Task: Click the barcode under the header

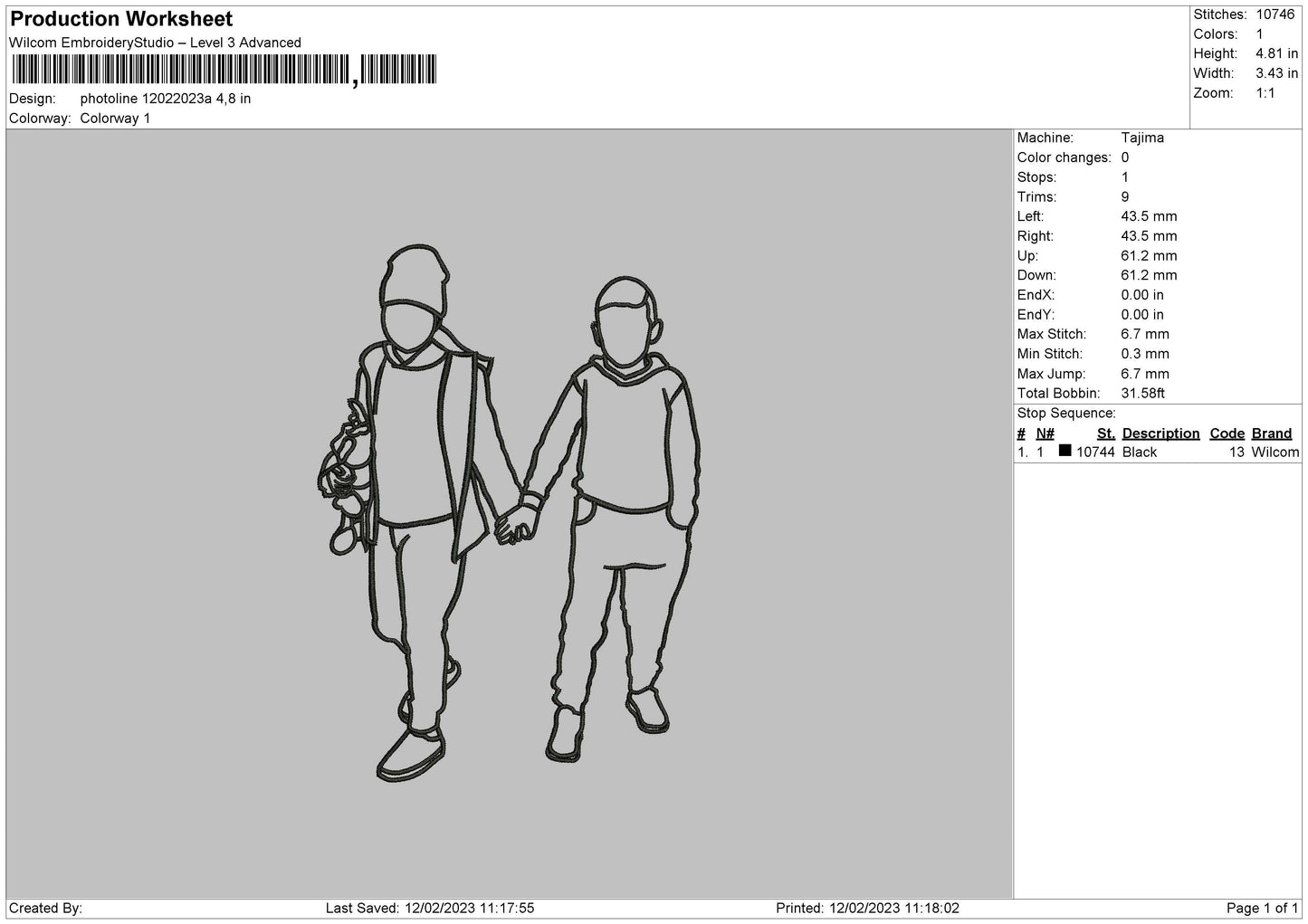Action: (x=223, y=71)
